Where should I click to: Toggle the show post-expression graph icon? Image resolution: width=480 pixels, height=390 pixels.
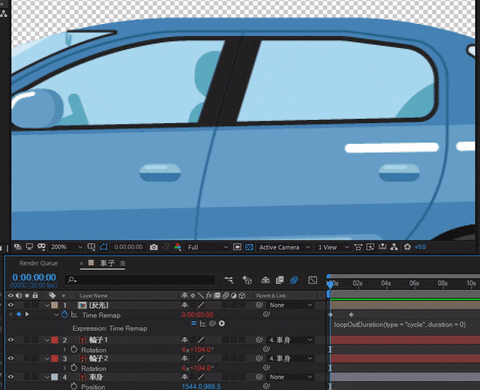203,323
